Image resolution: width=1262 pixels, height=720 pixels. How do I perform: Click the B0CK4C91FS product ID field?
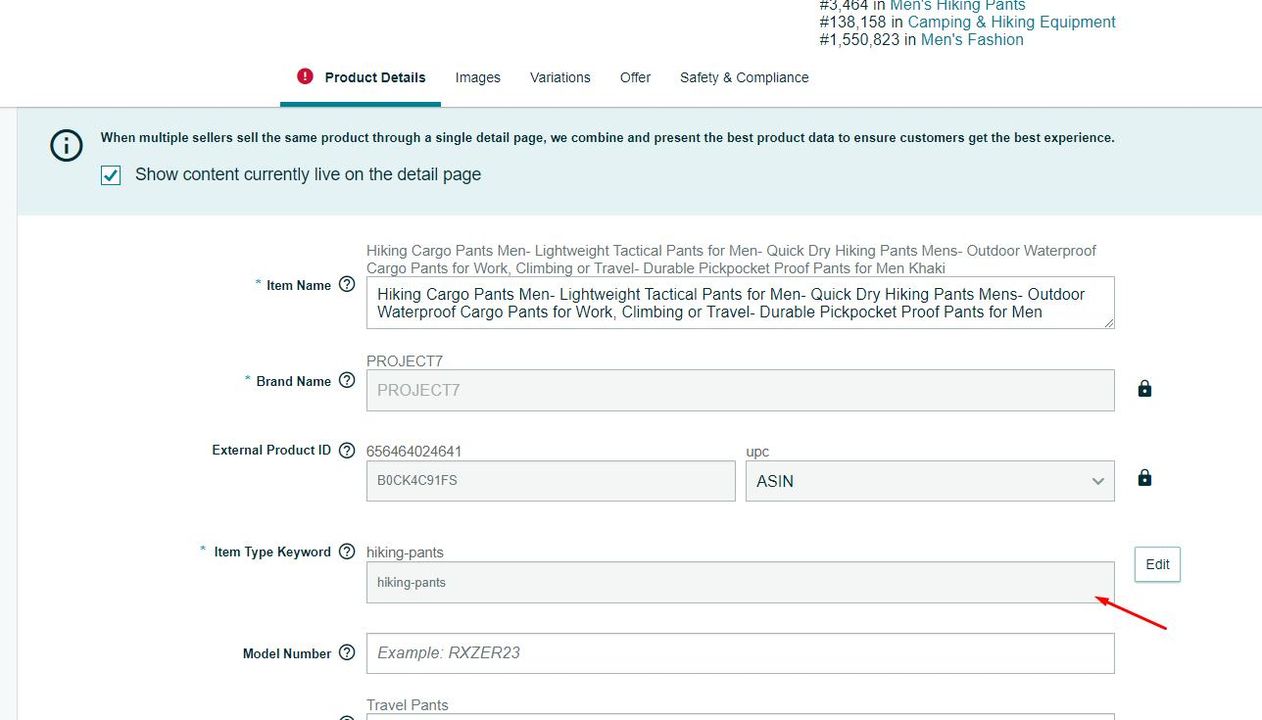pyautogui.click(x=551, y=481)
